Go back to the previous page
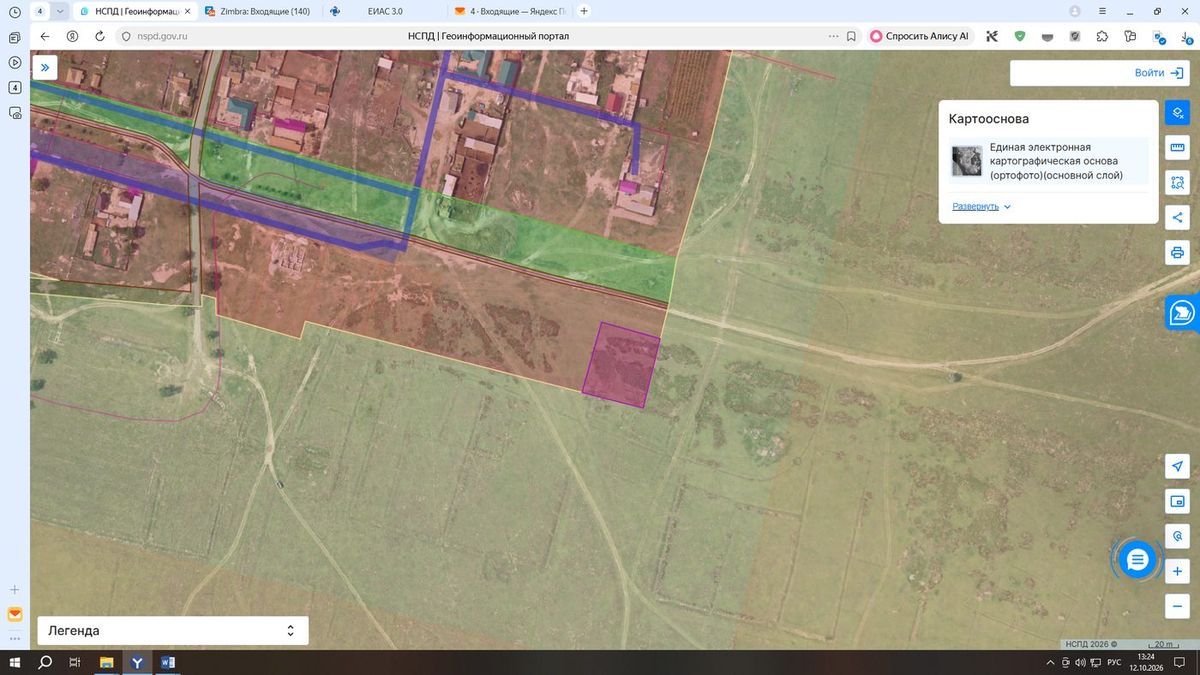The width and height of the screenshot is (1200, 675). coord(44,36)
